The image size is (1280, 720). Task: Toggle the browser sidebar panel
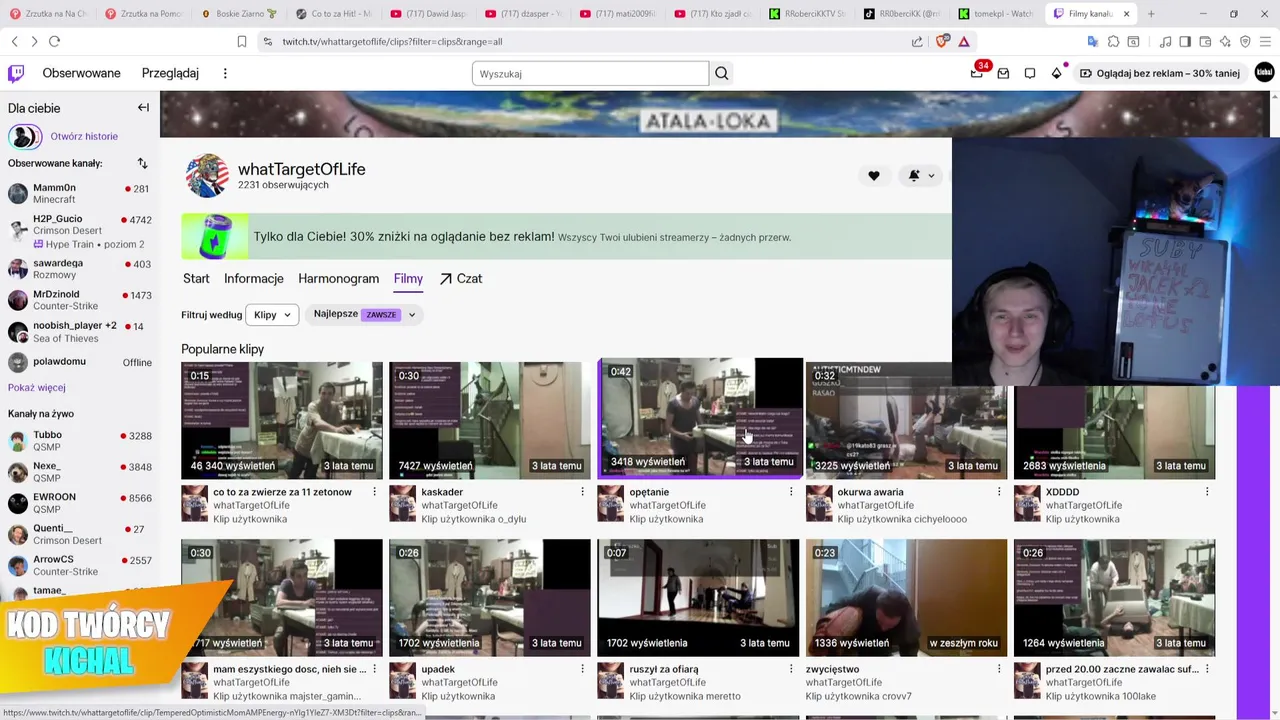(x=1185, y=41)
